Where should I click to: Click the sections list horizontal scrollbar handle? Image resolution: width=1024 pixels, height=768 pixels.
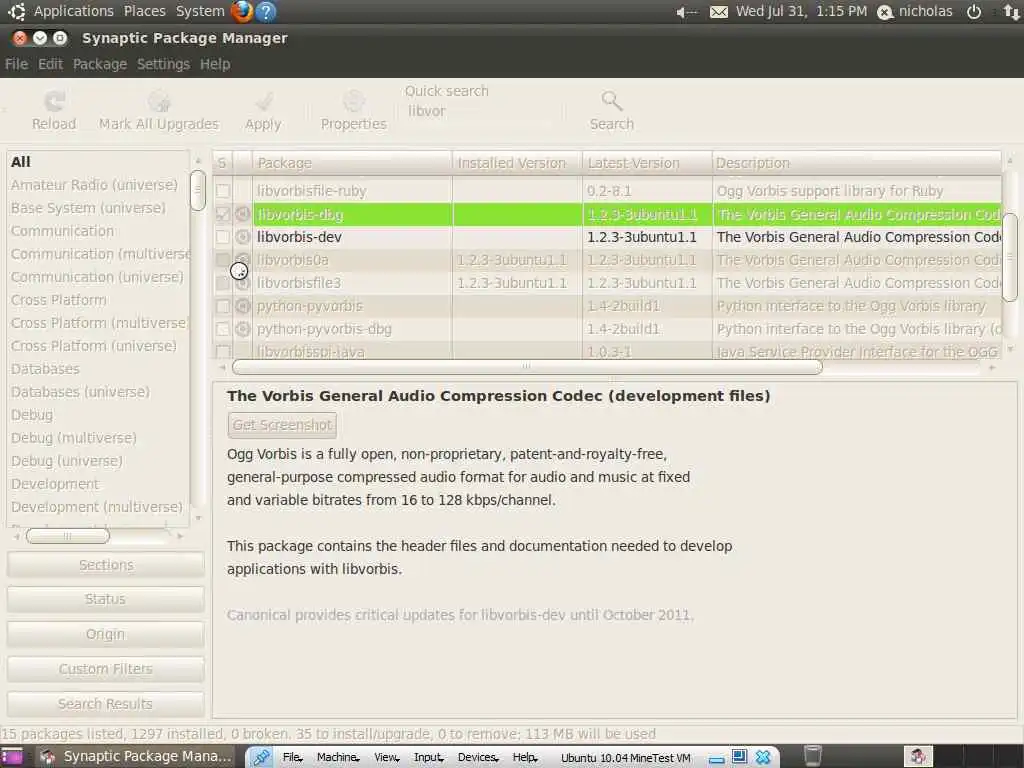(67, 536)
